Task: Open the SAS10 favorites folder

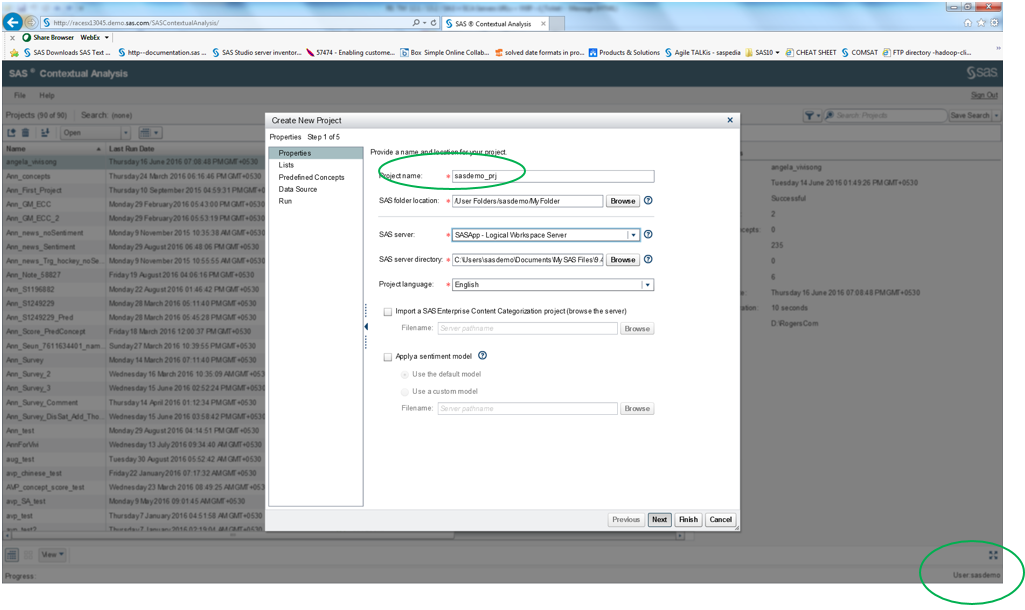Action: pyautogui.click(x=762, y=52)
